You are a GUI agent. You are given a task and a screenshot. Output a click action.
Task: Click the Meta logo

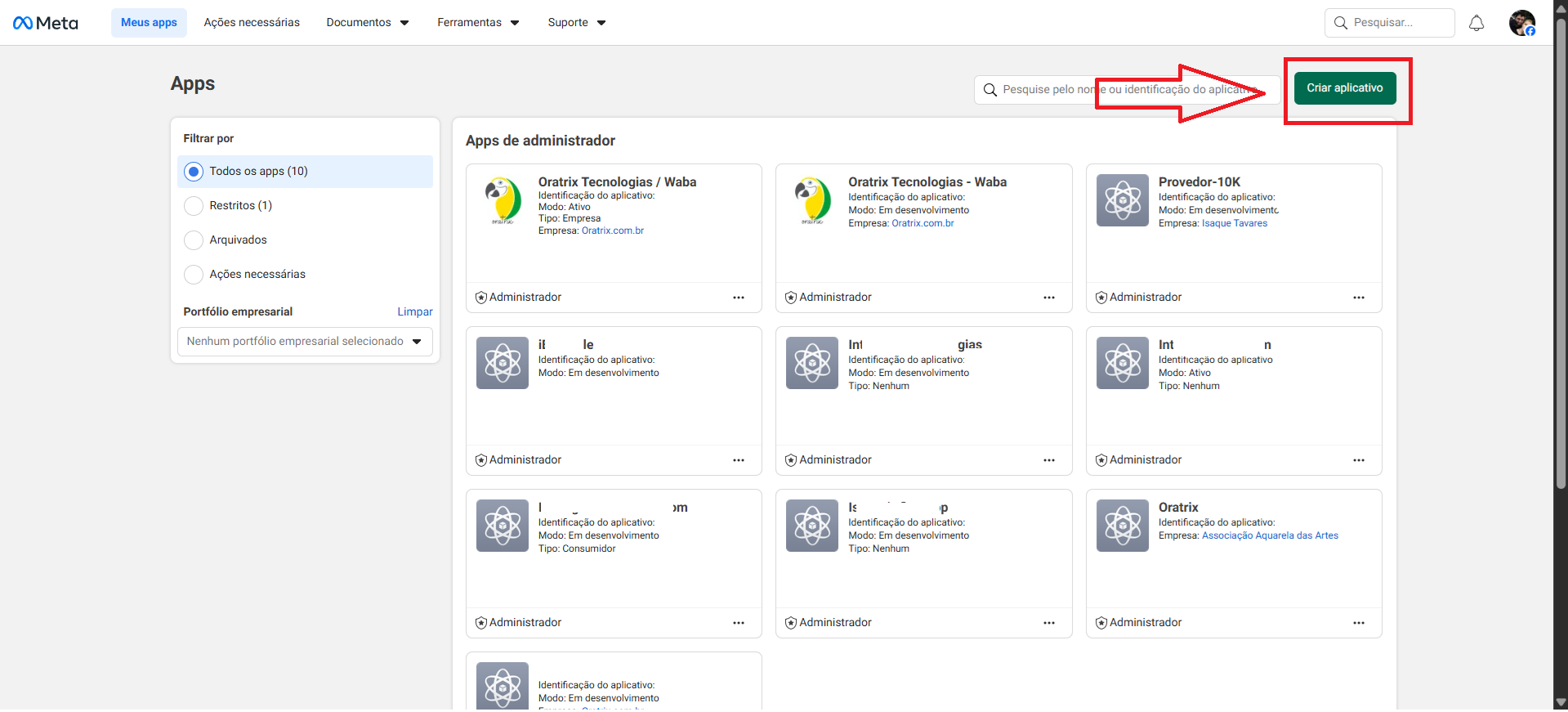(46, 23)
